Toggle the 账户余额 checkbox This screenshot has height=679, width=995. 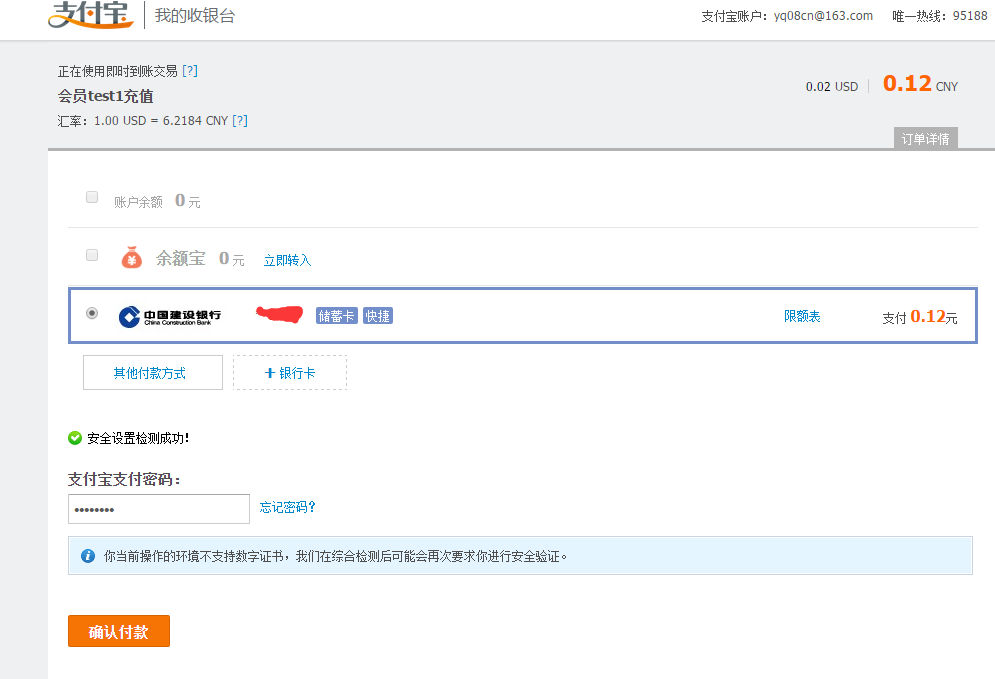coord(92,197)
